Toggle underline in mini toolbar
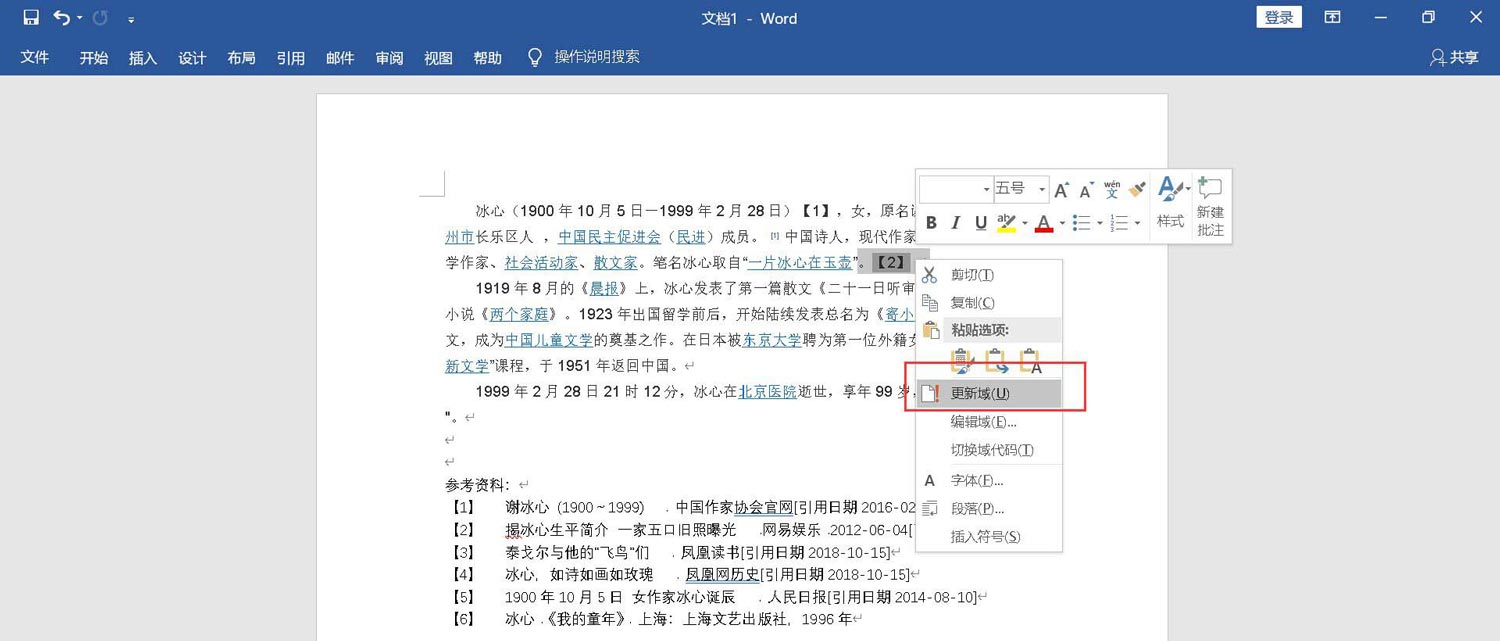This screenshot has width=1500, height=641. 981,223
